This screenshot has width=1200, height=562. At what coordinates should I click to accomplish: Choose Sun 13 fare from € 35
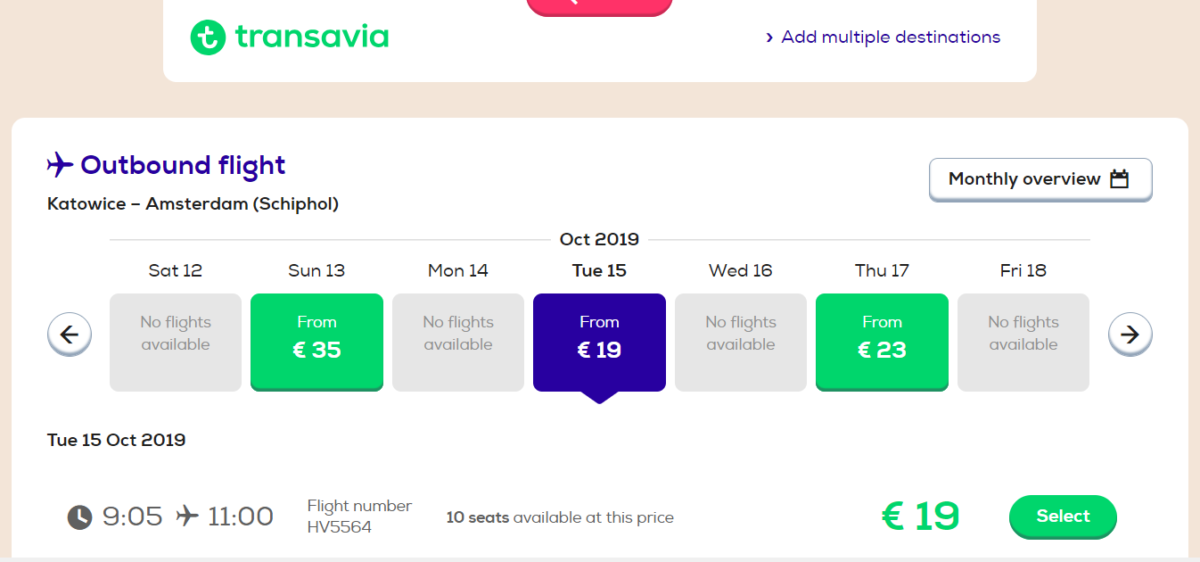[317, 341]
